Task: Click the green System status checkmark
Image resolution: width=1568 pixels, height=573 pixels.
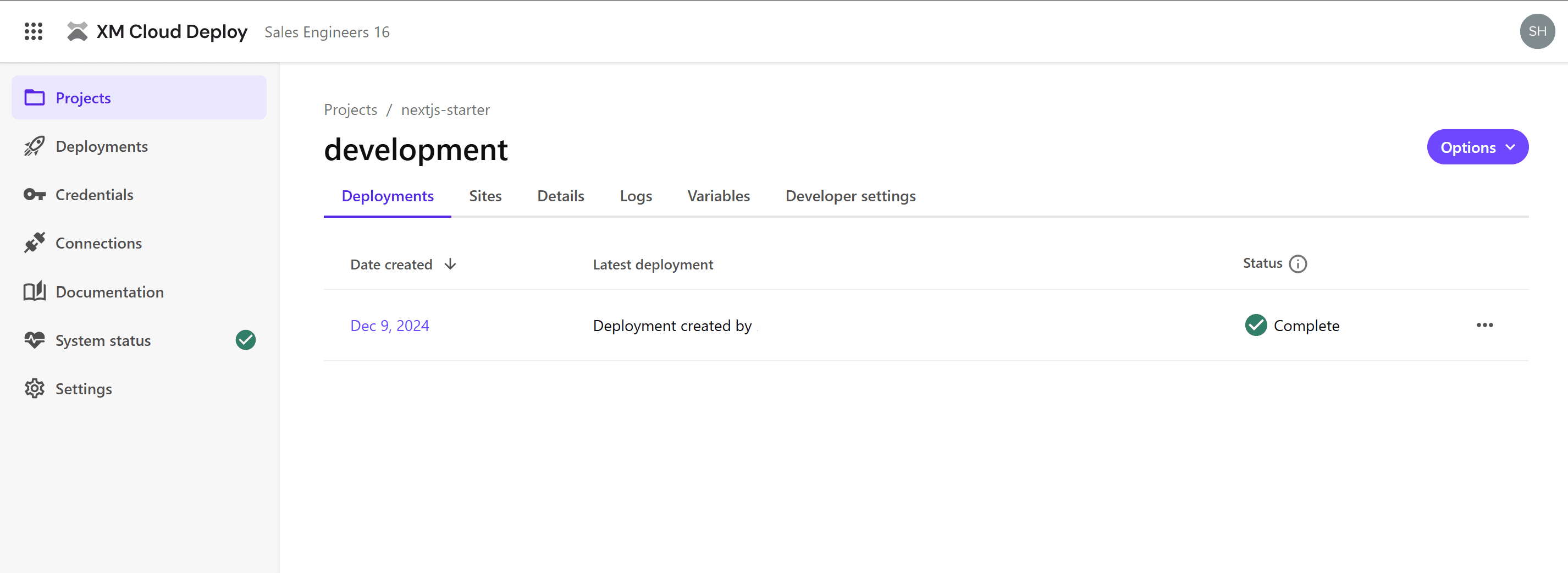Action: click(x=245, y=340)
